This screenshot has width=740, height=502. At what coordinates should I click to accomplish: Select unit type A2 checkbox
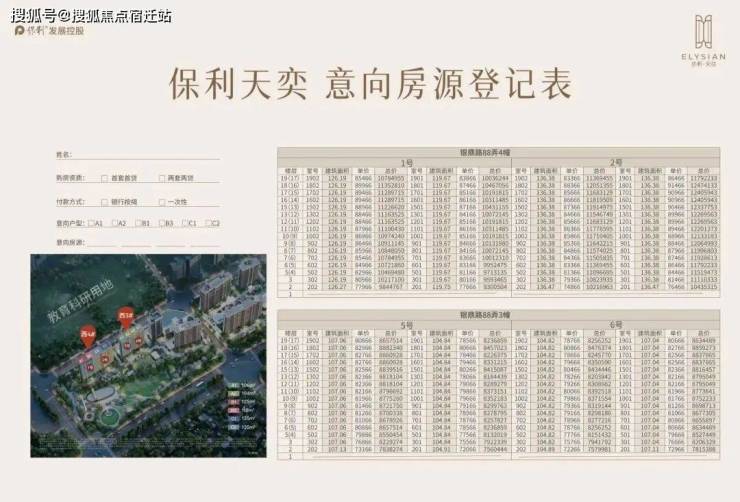(114, 223)
